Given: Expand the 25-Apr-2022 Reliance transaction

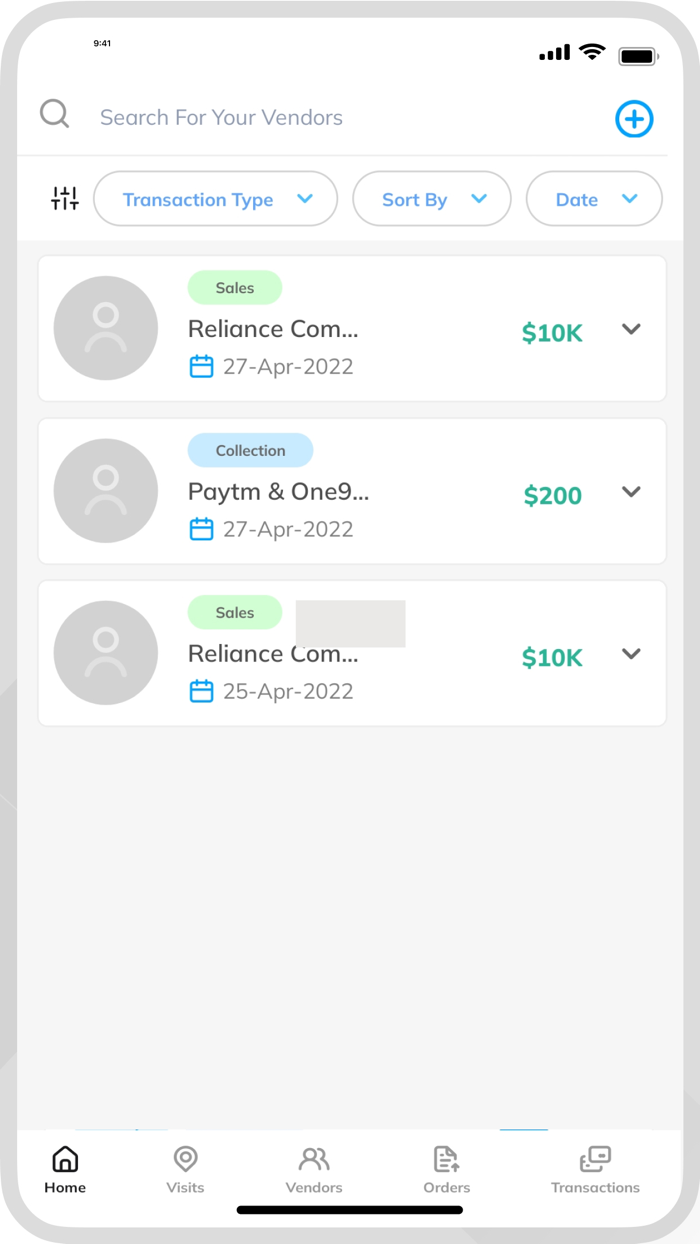Looking at the screenshot, I should (x=631, y=654).
